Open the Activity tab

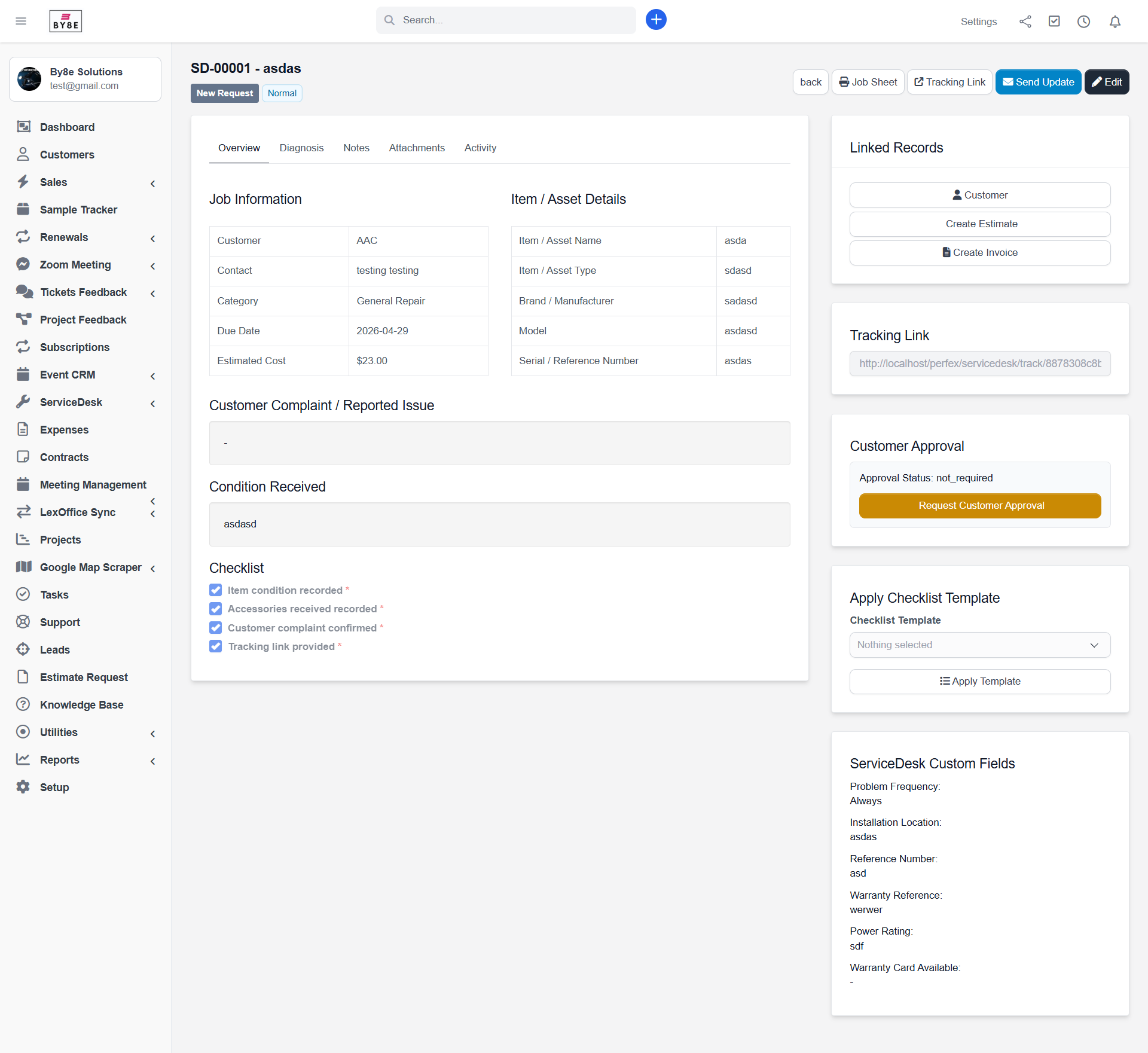[480, 148]
